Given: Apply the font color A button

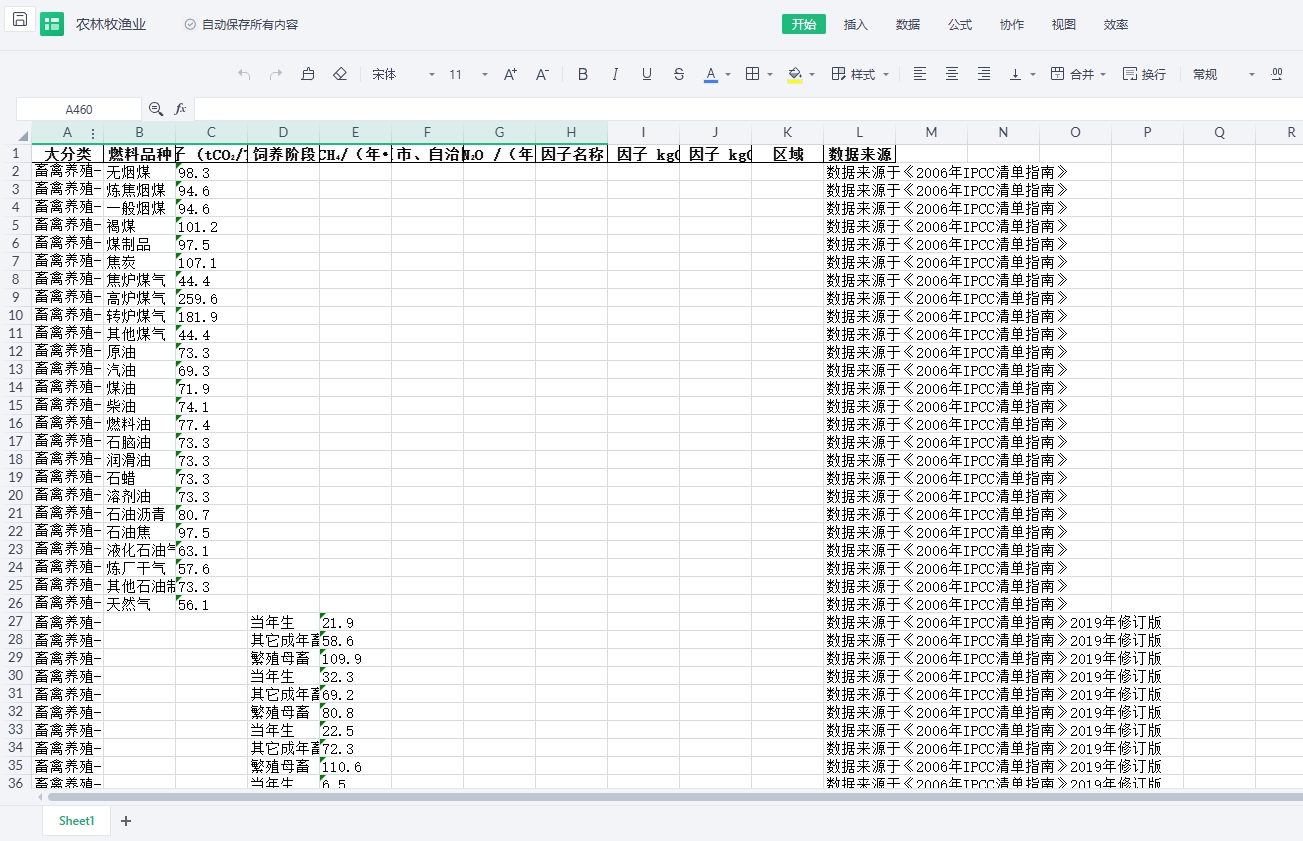Looking at the screenshot, I should click(711, 74).
